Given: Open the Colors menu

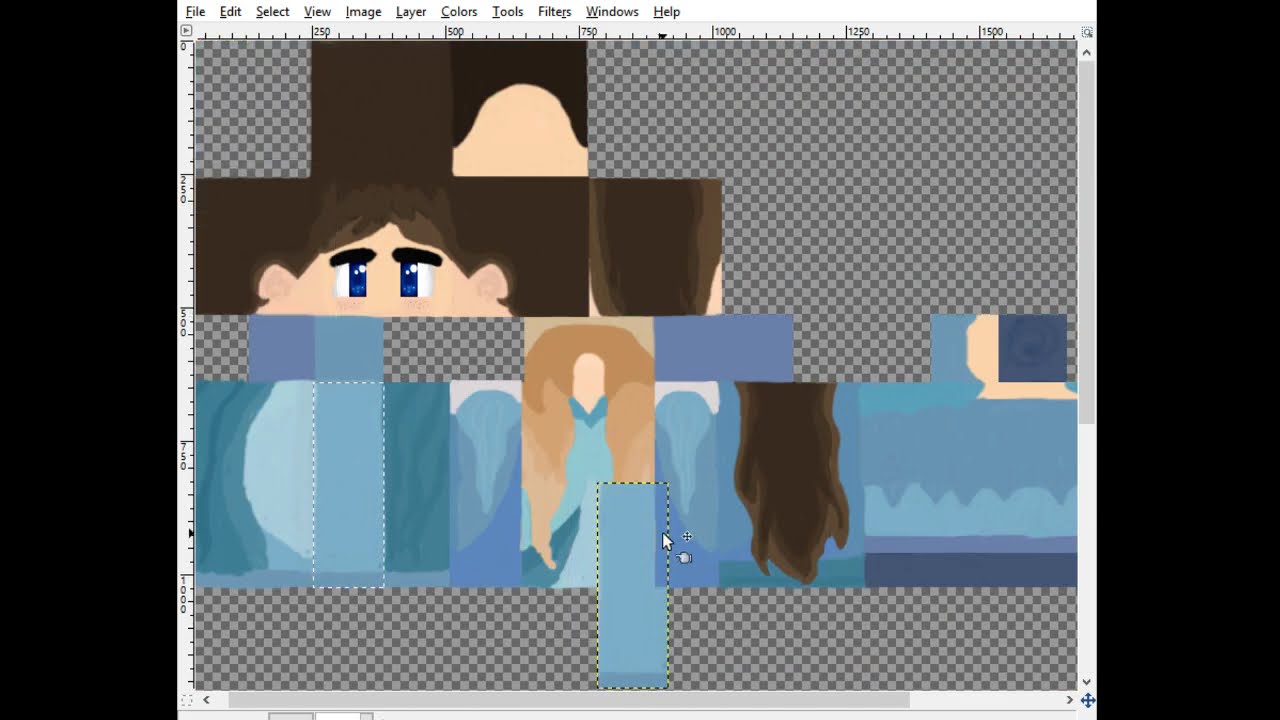Looking at the screenshot, I should [x=459, y=12].
